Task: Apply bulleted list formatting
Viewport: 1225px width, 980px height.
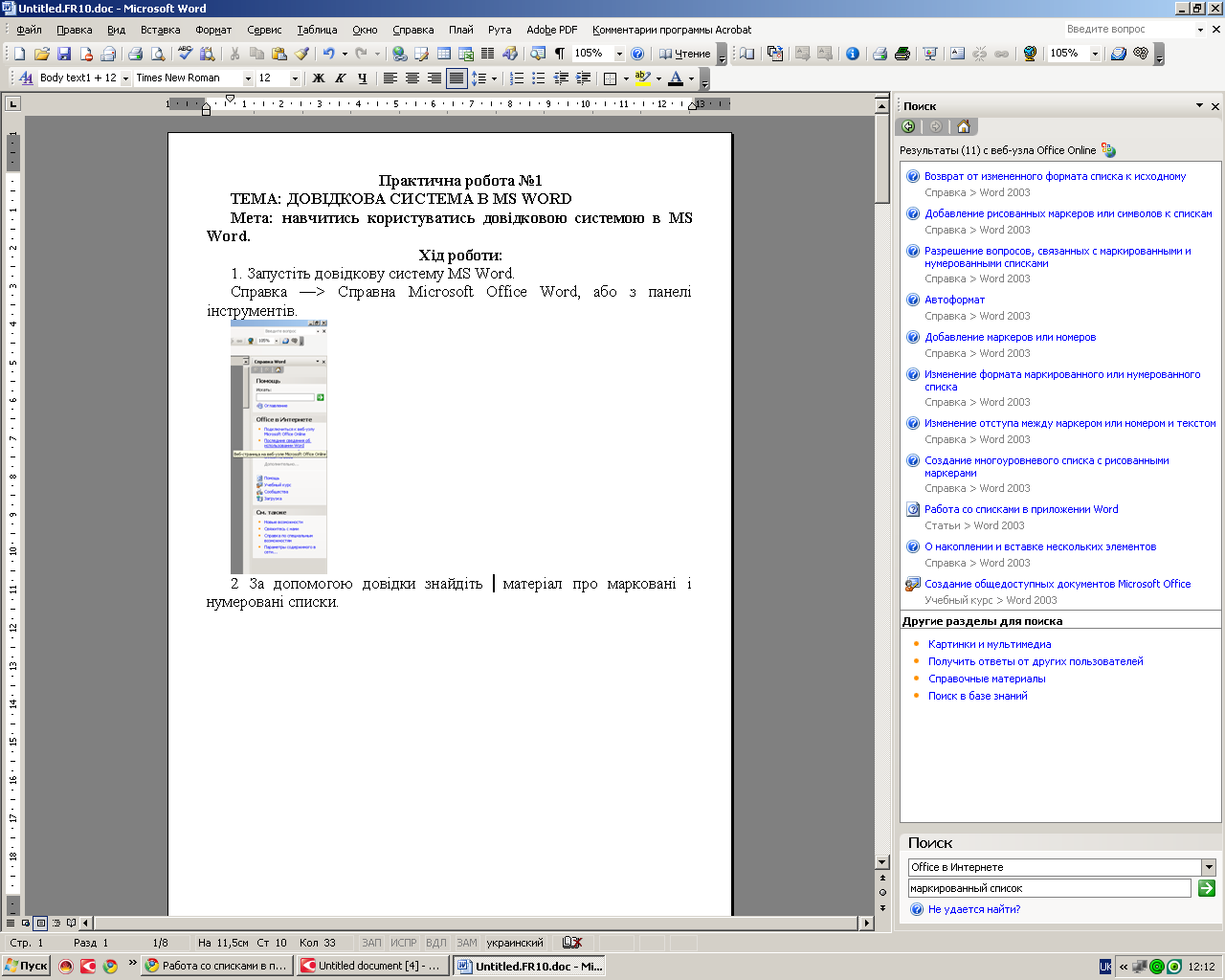Action: (539, 78)
